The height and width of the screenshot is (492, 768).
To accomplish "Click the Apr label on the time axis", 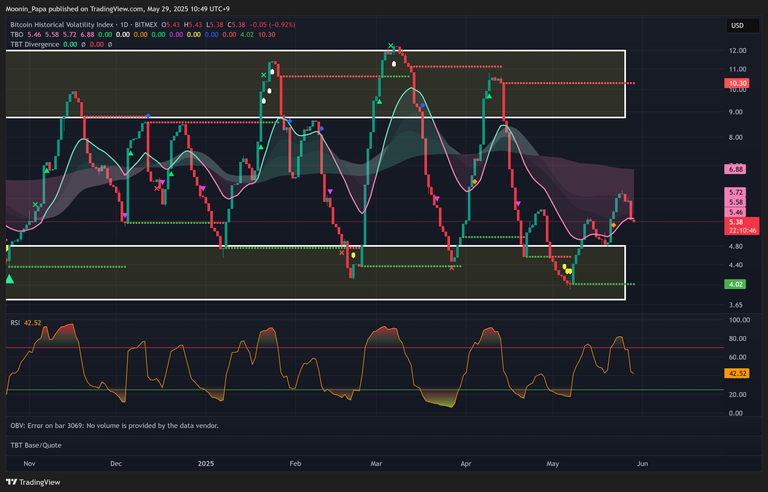I will pyautogui.click(x=466, y=463).
